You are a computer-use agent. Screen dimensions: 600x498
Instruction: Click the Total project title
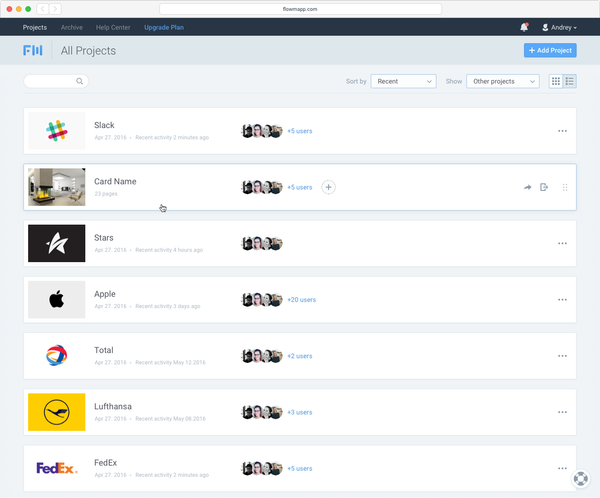[104, 350]
